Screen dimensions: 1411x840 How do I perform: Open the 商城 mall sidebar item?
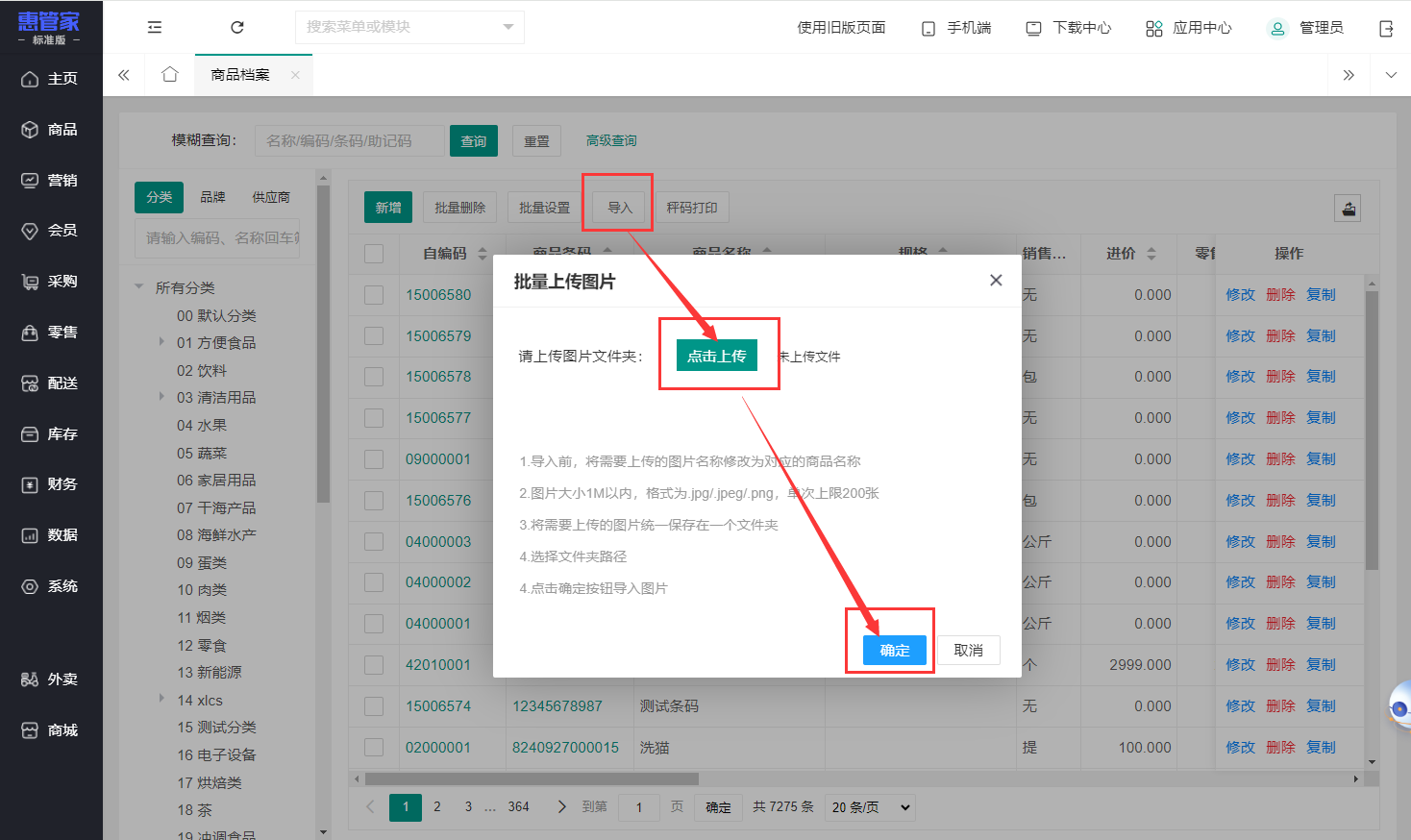[51, 730]
